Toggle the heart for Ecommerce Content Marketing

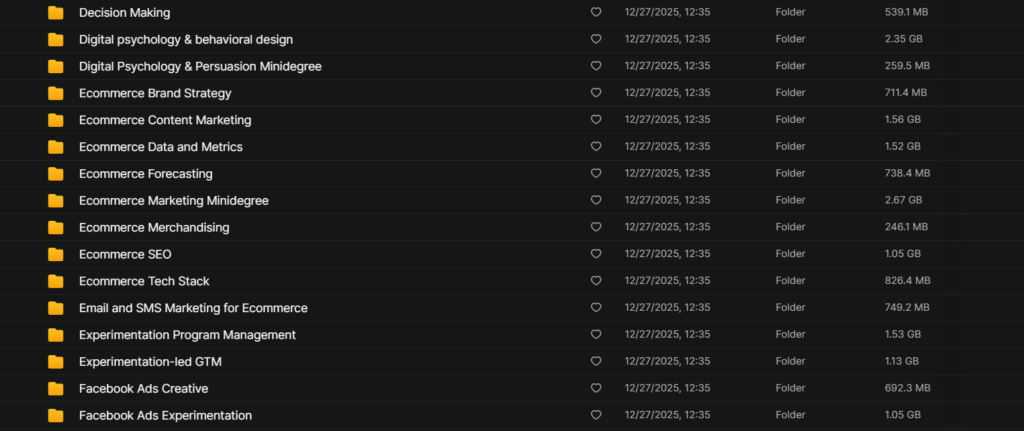click(596, 120)
